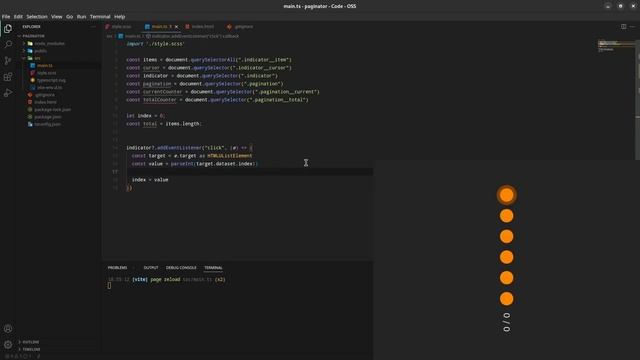The height and width of the screenshot is (360, 640).
Task: Open the Manage gear icon
Action: coord(8,344)
